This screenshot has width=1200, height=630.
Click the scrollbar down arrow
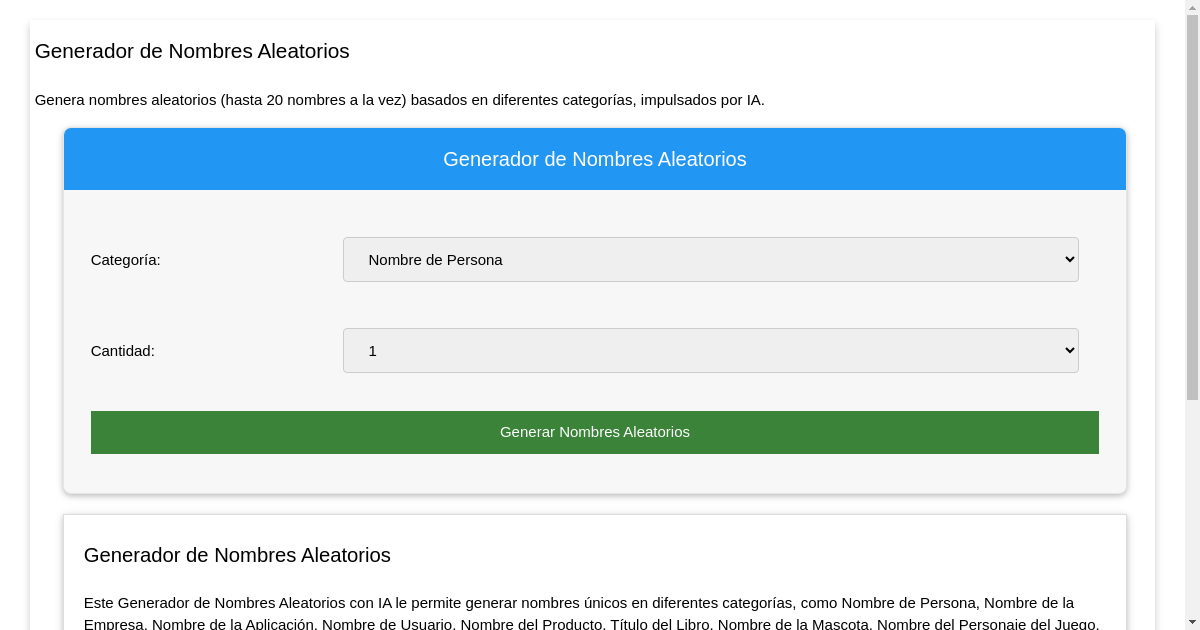(x=1193, y=622)
